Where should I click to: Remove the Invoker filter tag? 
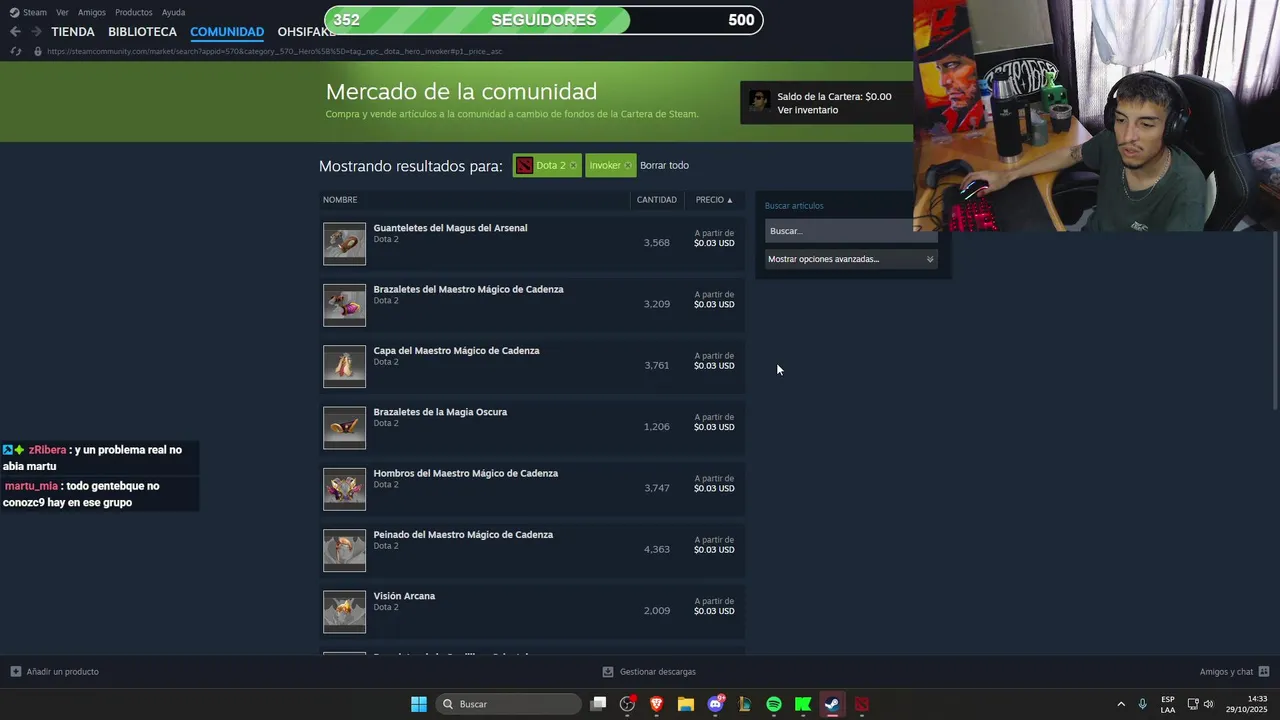click(627, 166)
